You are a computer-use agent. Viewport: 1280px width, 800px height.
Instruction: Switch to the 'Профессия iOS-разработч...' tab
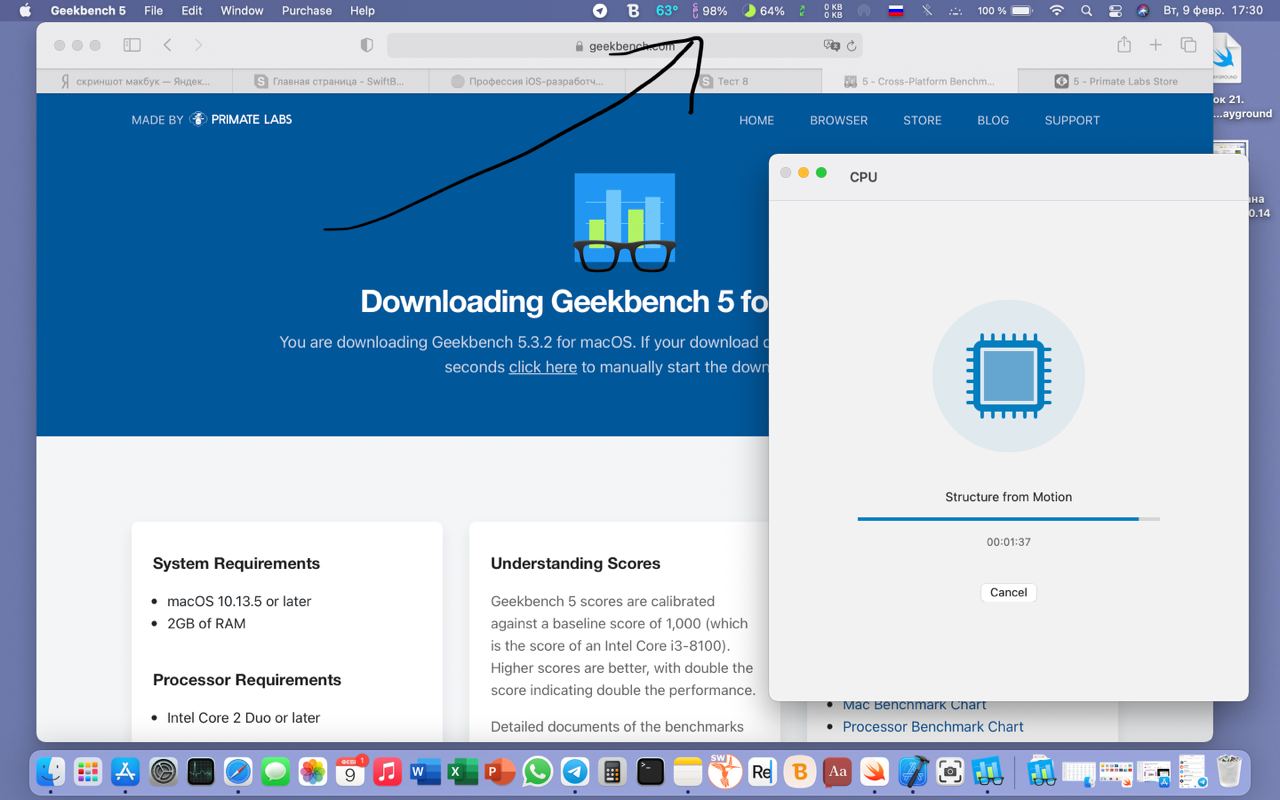[x=526, y=81]
